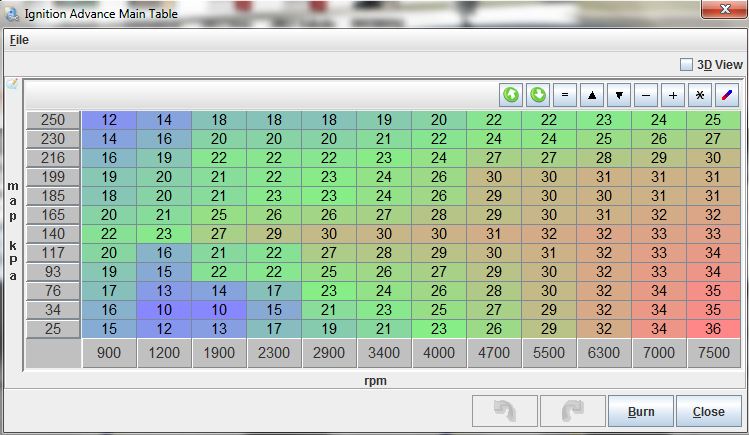
Task: Open the File menu
Action: [19, 40]
